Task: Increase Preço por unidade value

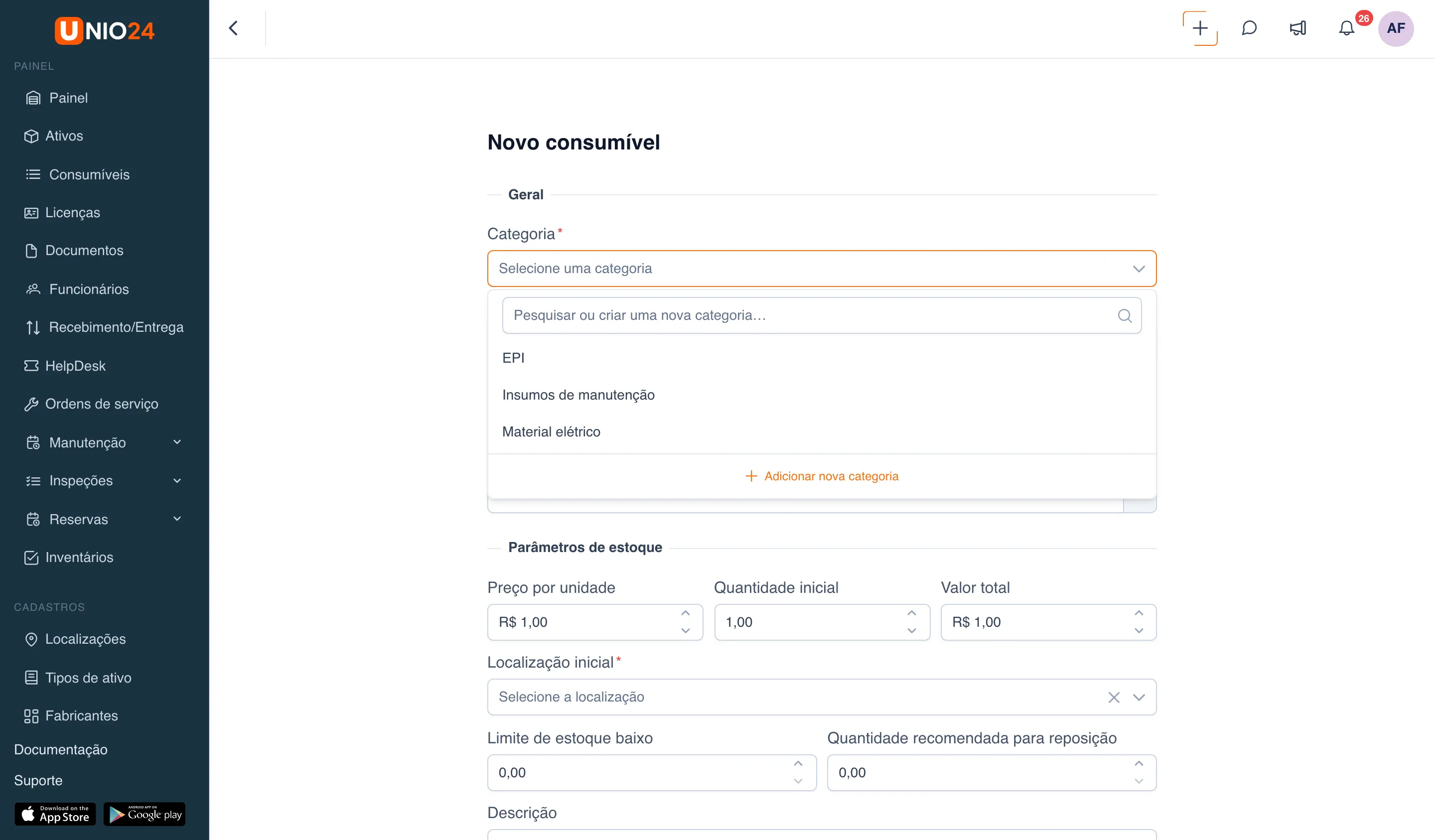Action: click(686, 614)
